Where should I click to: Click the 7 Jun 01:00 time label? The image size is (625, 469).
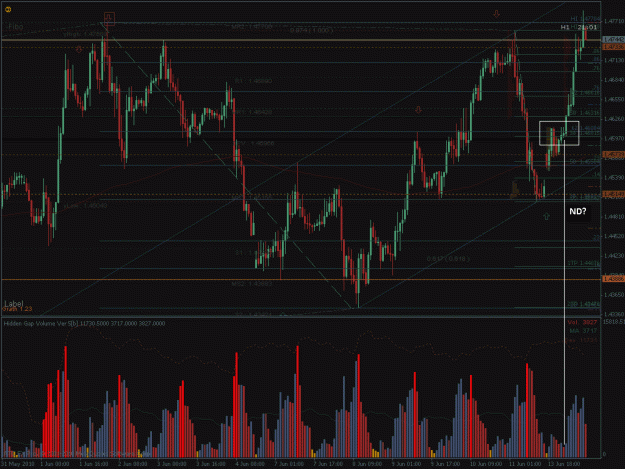click(289, 464)
